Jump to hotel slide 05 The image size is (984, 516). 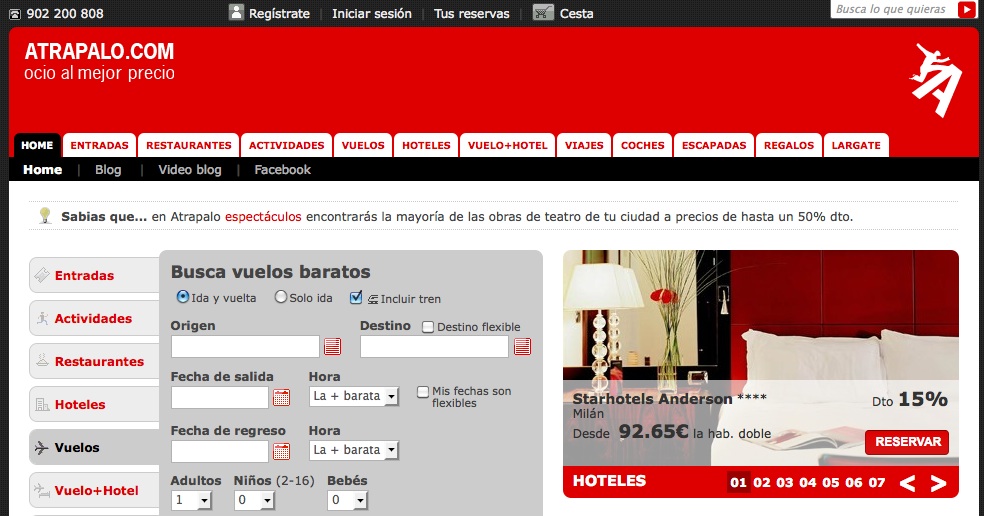tap(830, 483)
